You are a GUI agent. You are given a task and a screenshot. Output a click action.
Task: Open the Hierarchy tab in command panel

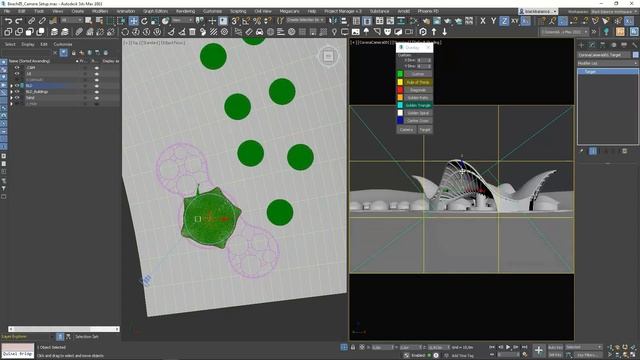[x=602, y=44]
